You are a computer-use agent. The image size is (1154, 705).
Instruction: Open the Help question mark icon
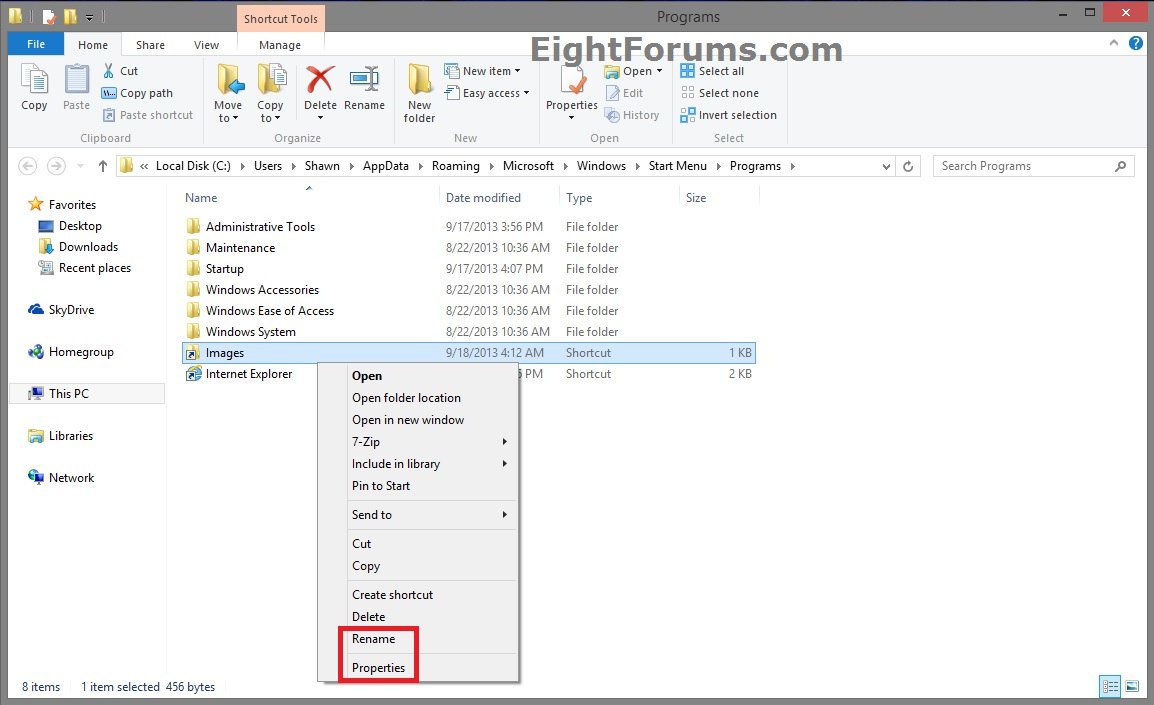tap(1136, 44)
